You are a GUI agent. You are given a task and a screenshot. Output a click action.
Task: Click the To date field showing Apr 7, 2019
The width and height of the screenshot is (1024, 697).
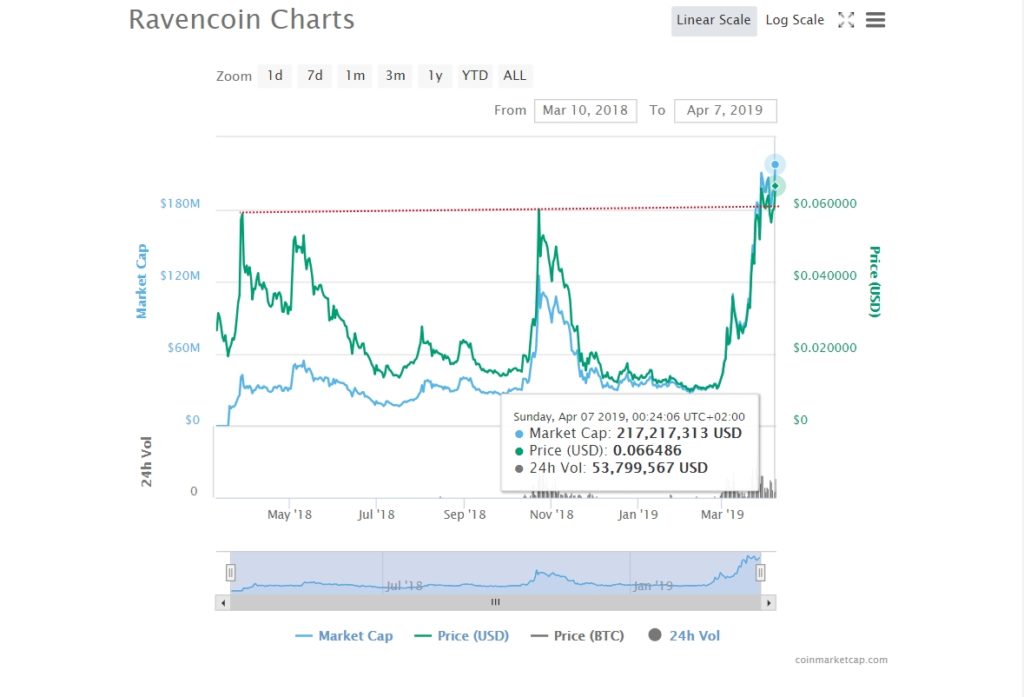coord(725,110)
